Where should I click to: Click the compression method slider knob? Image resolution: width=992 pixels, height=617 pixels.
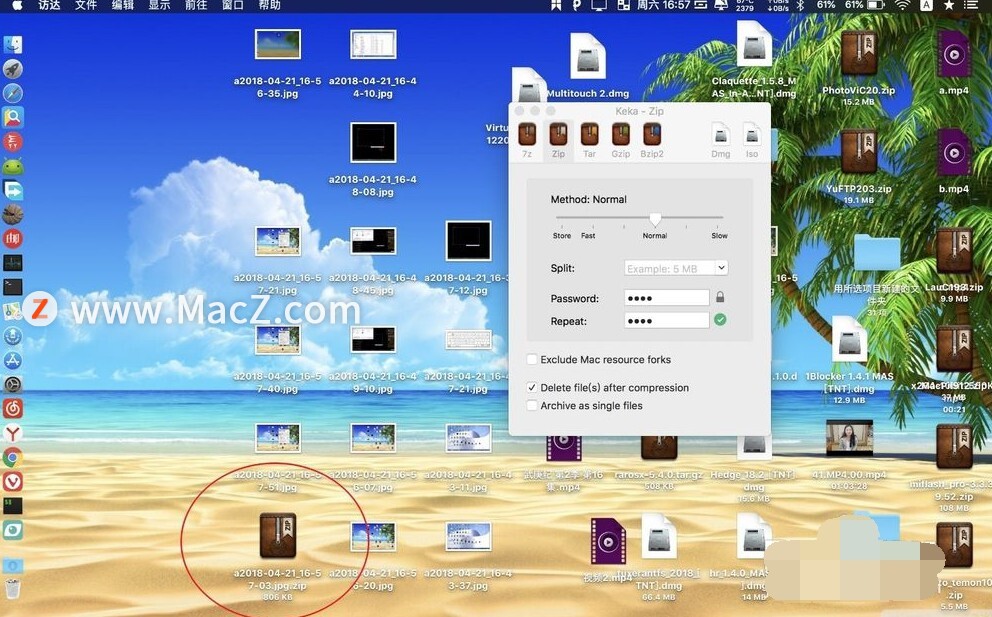(x=655, y=219)
